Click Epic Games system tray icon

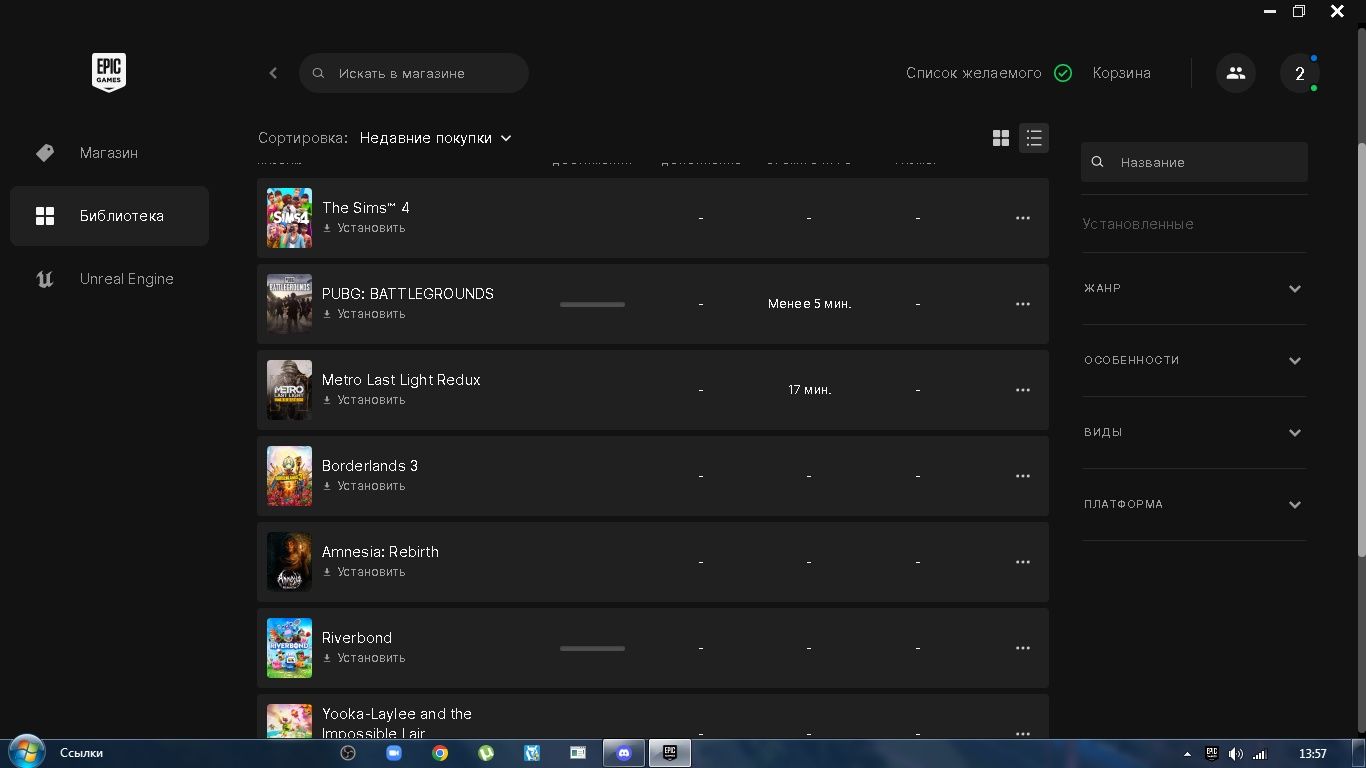1212,754
